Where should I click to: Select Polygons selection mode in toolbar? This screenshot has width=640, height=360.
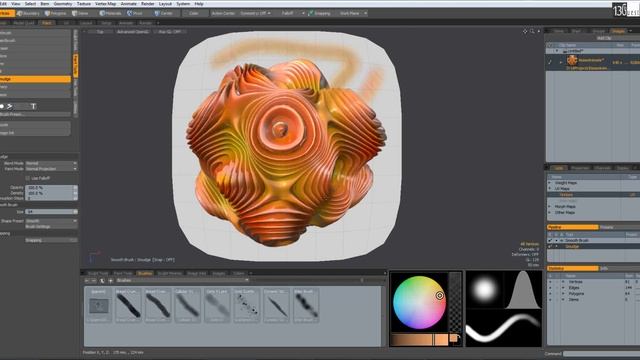[x=56, y=13]
